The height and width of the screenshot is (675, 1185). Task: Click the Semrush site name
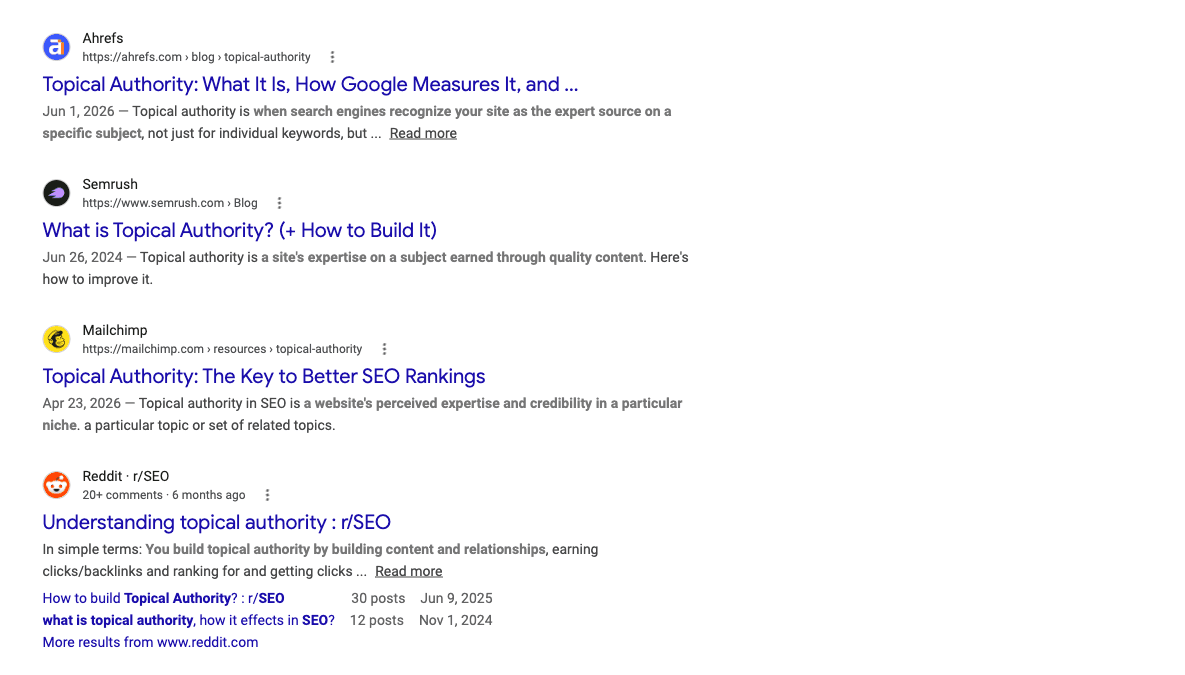pos(110,184)
